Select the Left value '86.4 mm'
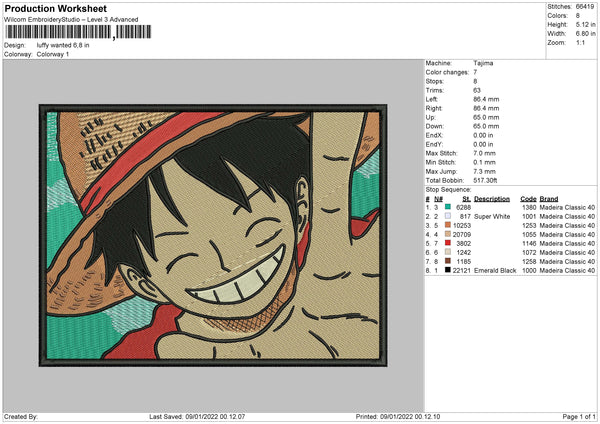 (486, 99)
